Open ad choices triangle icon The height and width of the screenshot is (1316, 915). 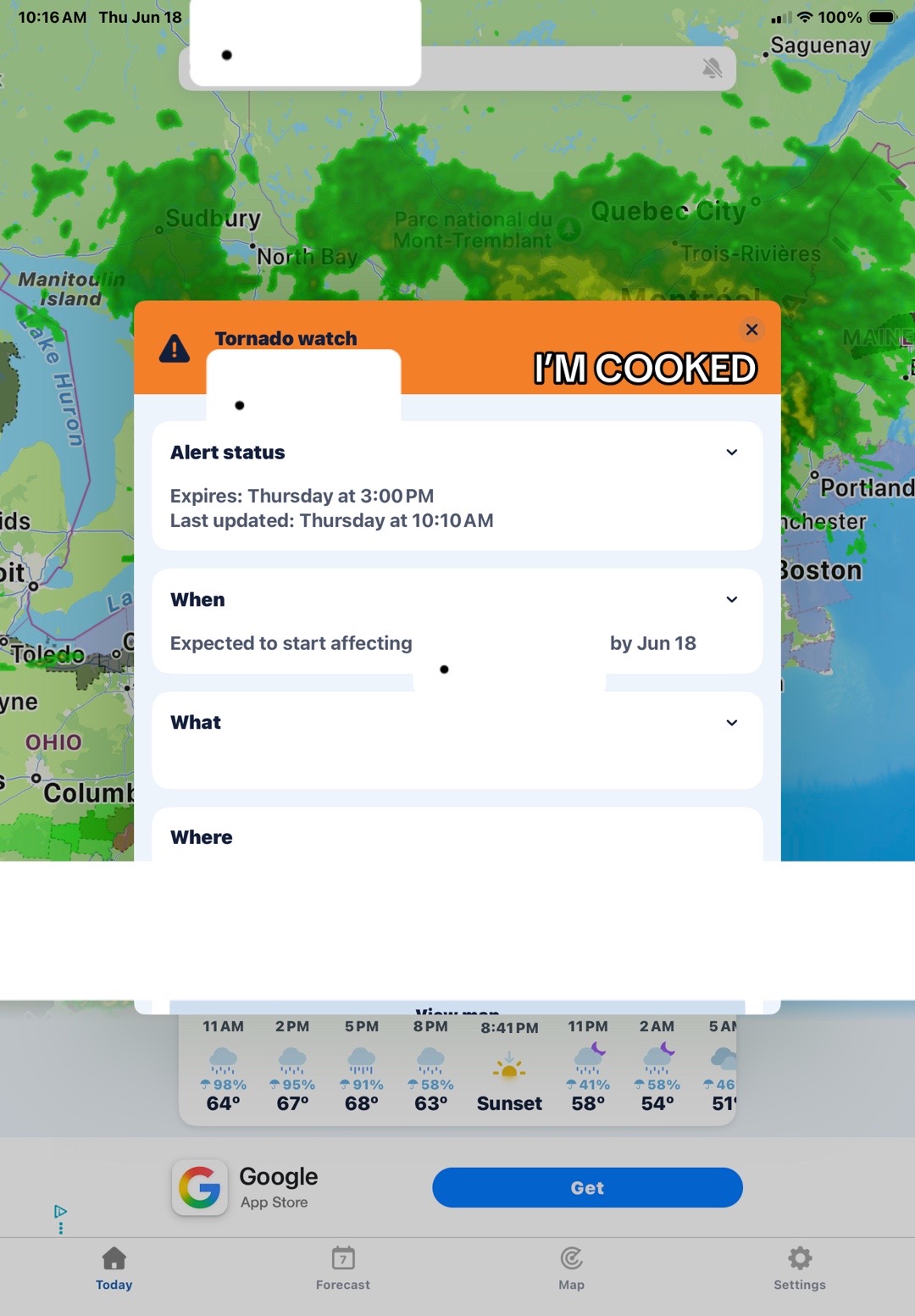pos(60,1211)
